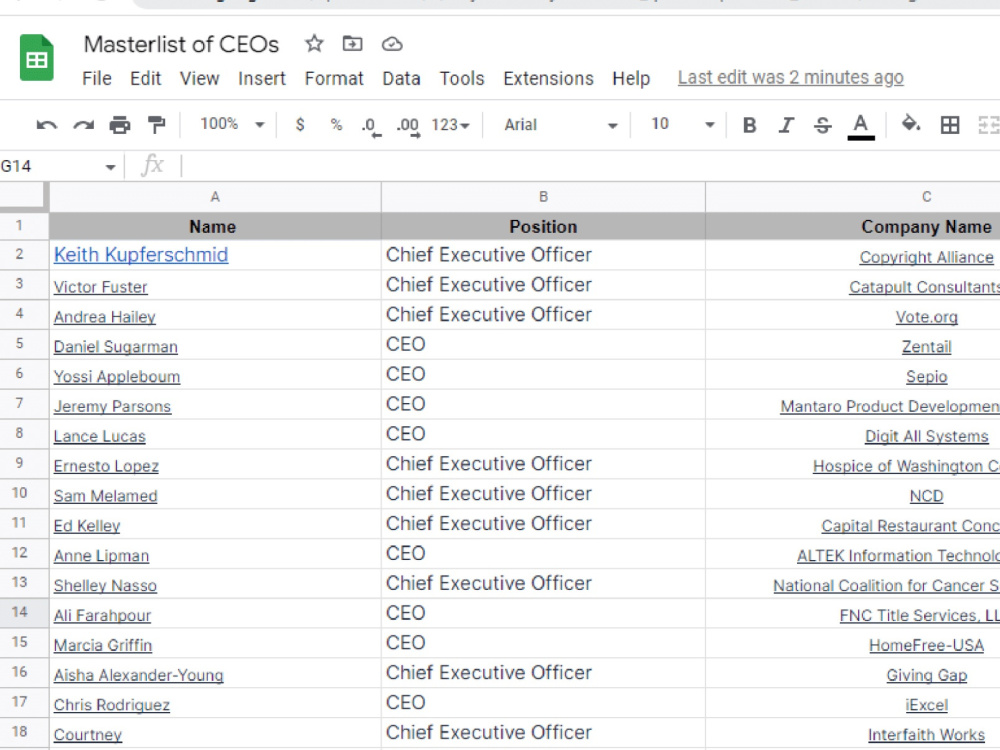
Task: Open the borders tool
Action: click(x=950, y=125)
